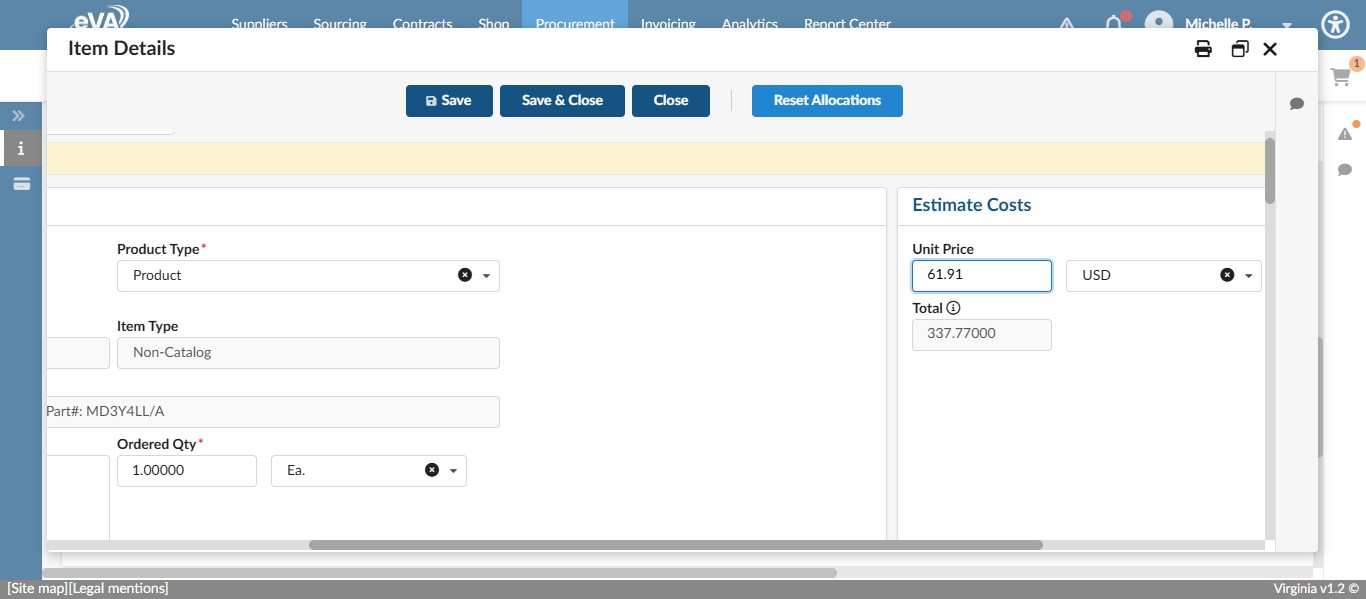Click the notifications bell icon
The height and width of the screenshot is (599, 1366).
click(x=1113, y=24)
